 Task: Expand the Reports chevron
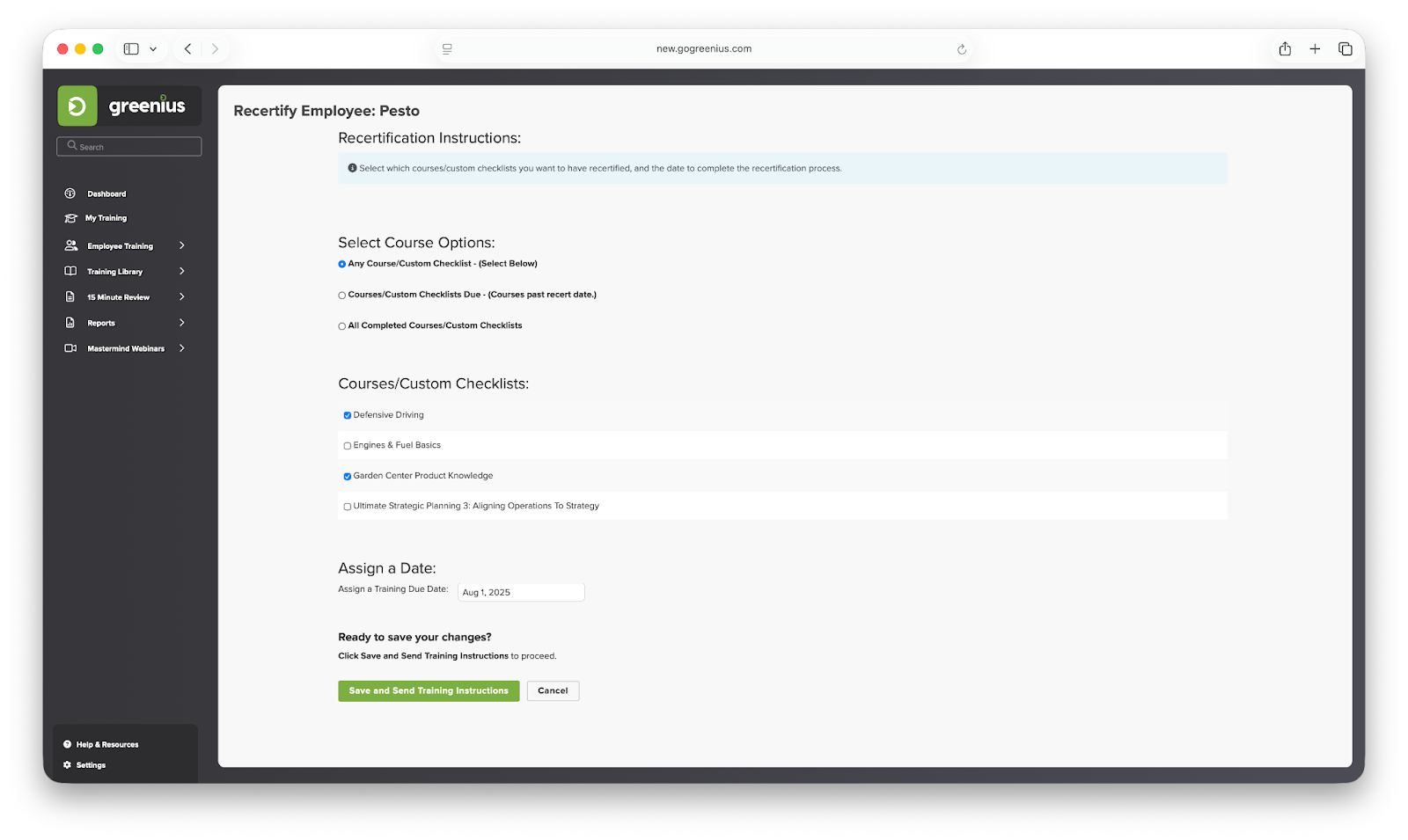tap(182, 323)
